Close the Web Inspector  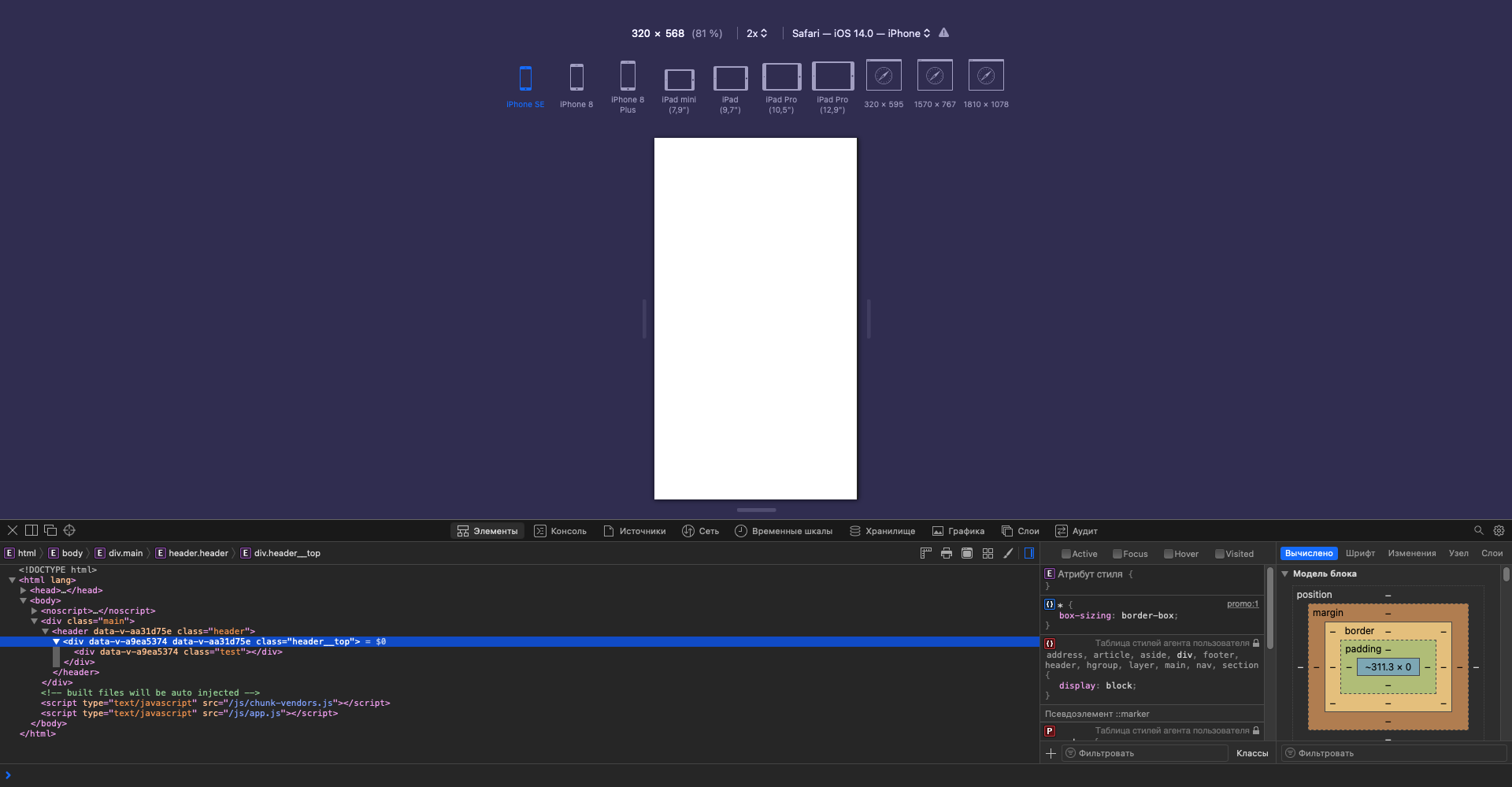(x=13, y=530)
